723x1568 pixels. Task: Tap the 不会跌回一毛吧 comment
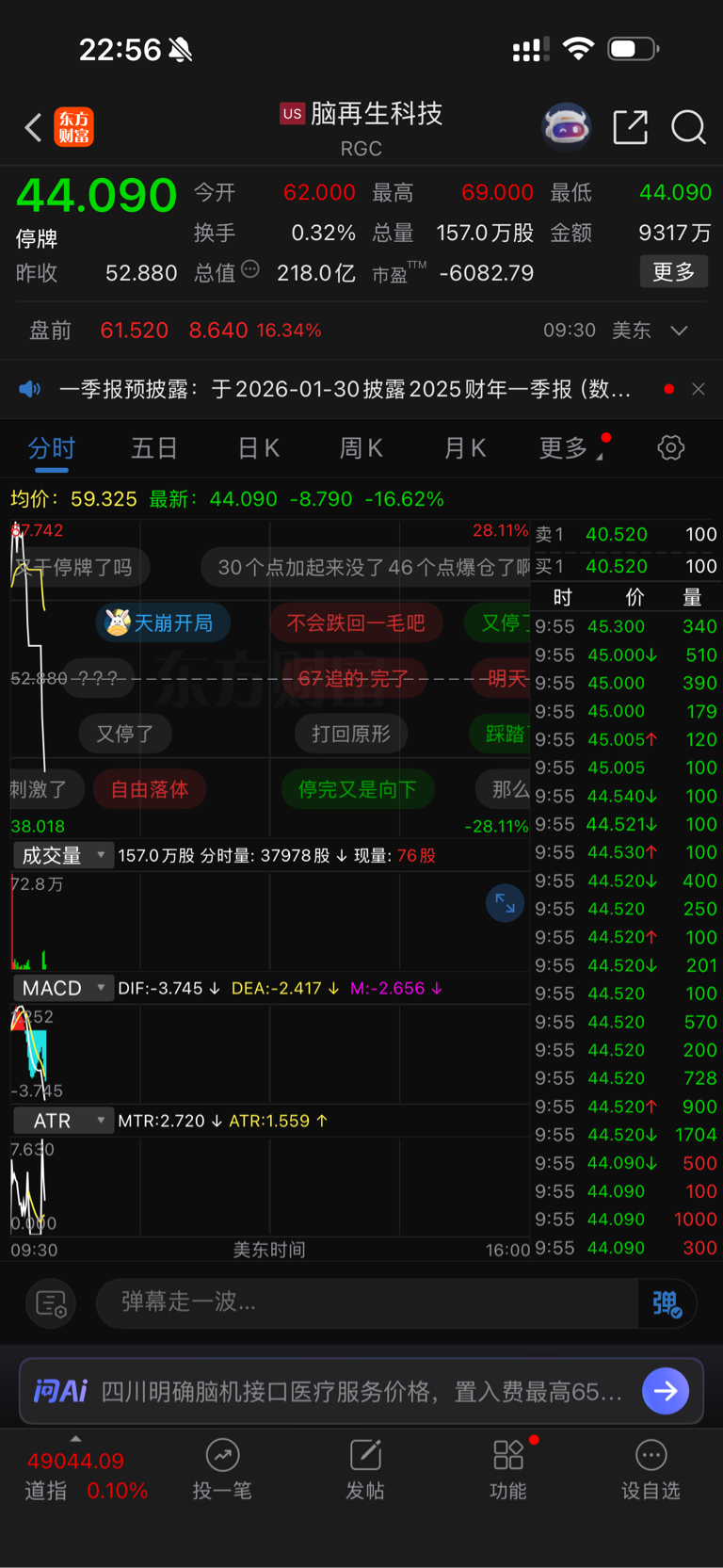356,622
